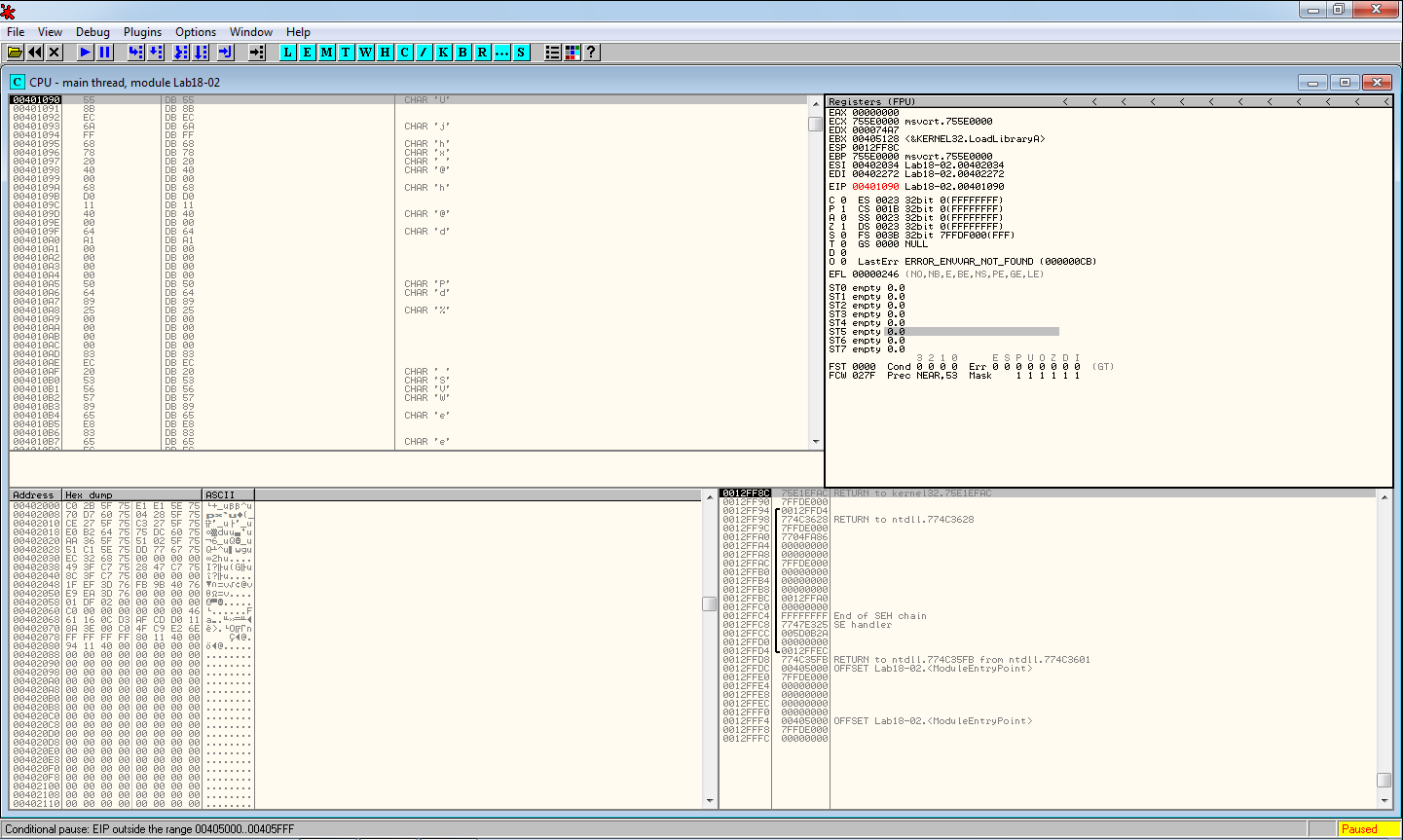Select stack row 0012FFDC OFFSET Lab18-02 ModuleEntryPoint

1048,669
